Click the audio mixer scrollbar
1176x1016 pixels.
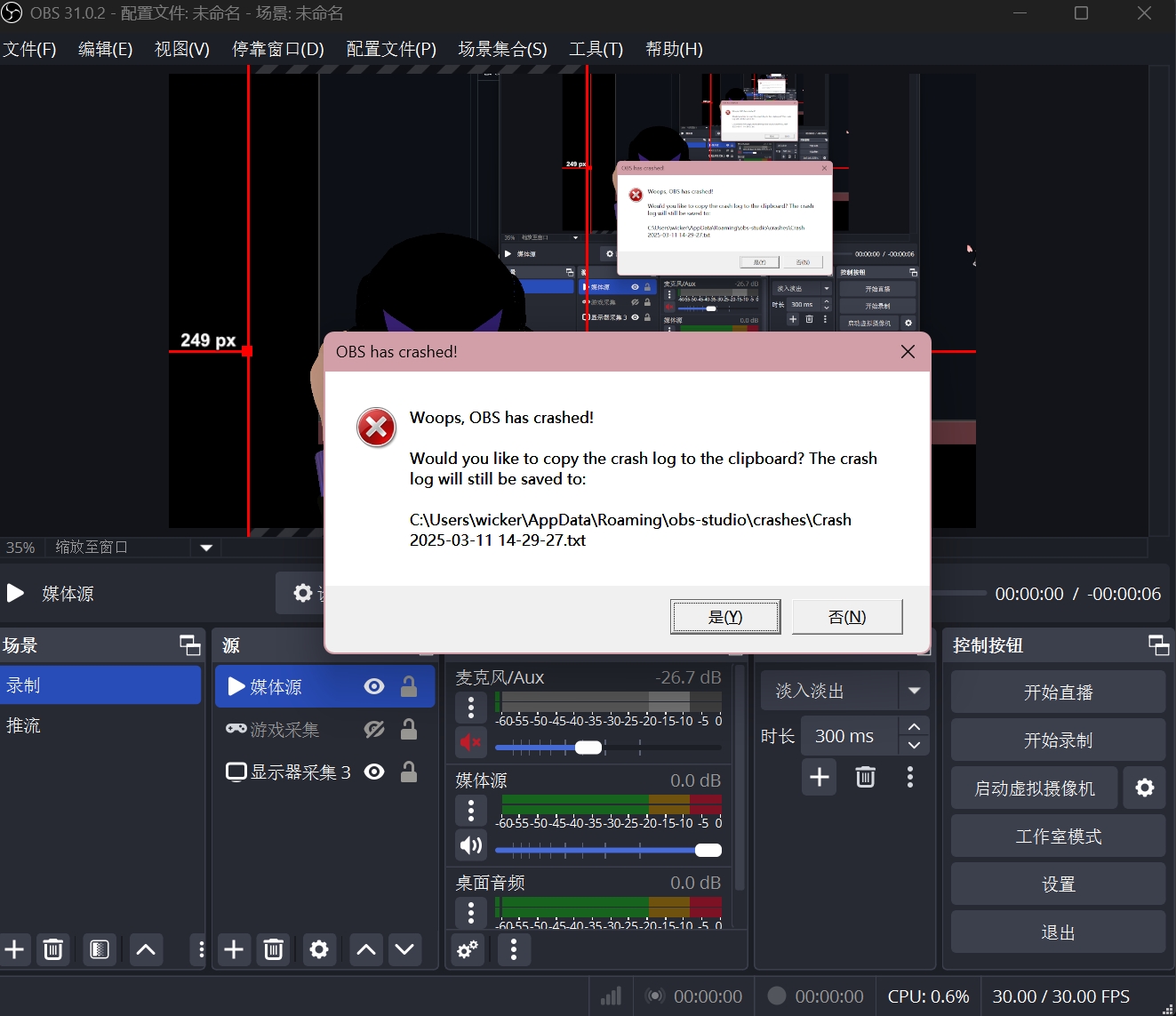point(739,778)
